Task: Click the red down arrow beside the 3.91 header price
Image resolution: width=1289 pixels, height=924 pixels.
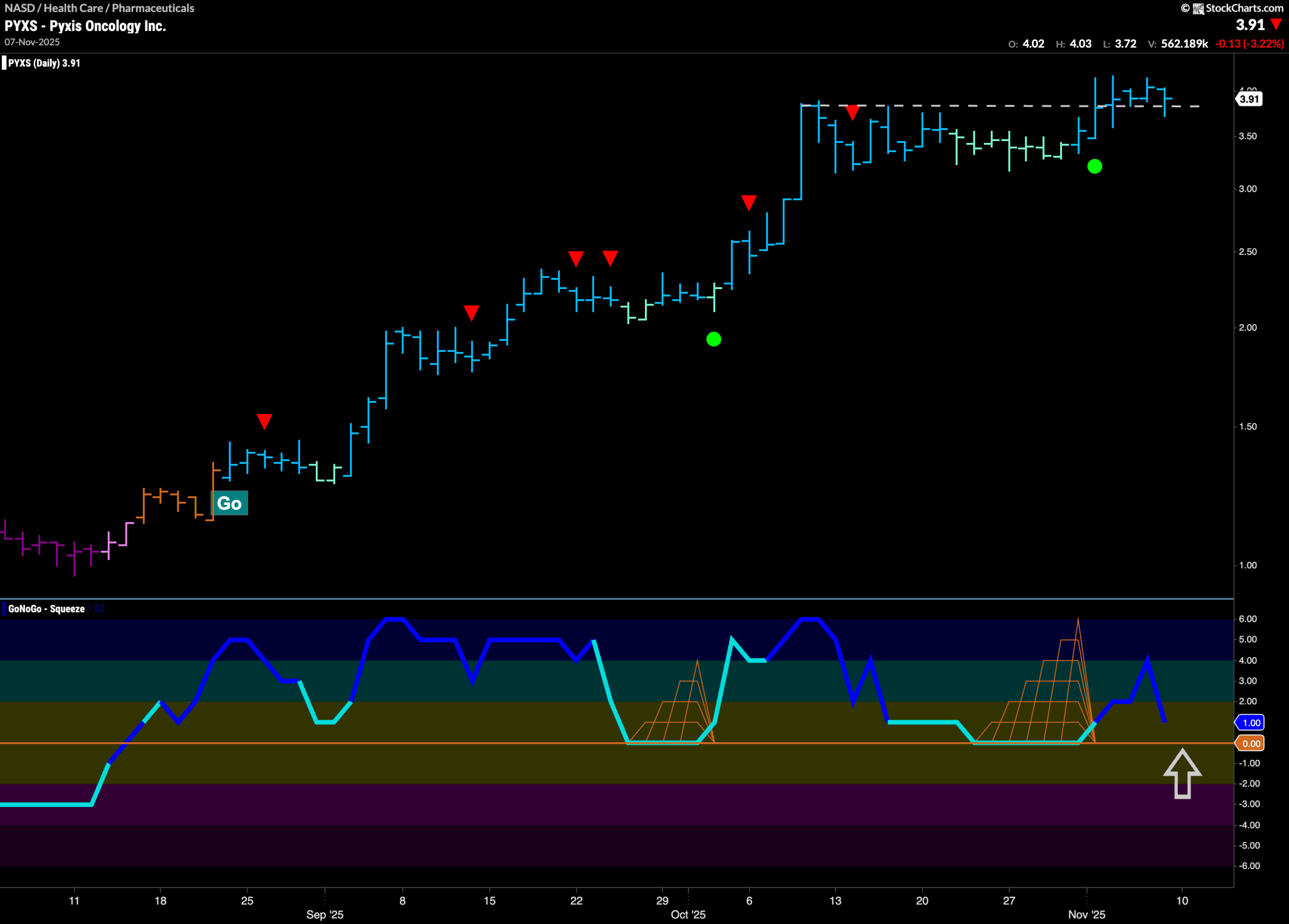Action: point(1276,25)
